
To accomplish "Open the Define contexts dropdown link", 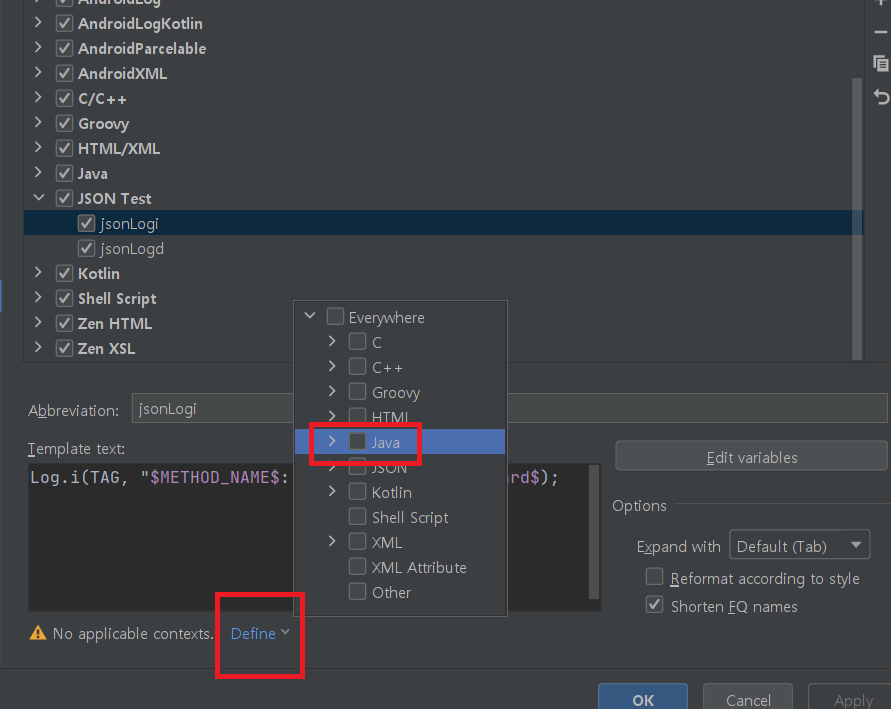I will (x=260, y=633).
